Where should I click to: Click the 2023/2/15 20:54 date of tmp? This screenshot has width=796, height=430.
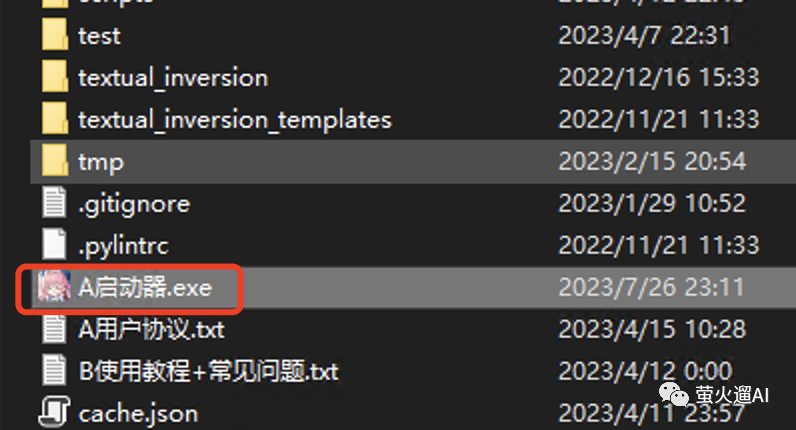[x=652, y=161]
